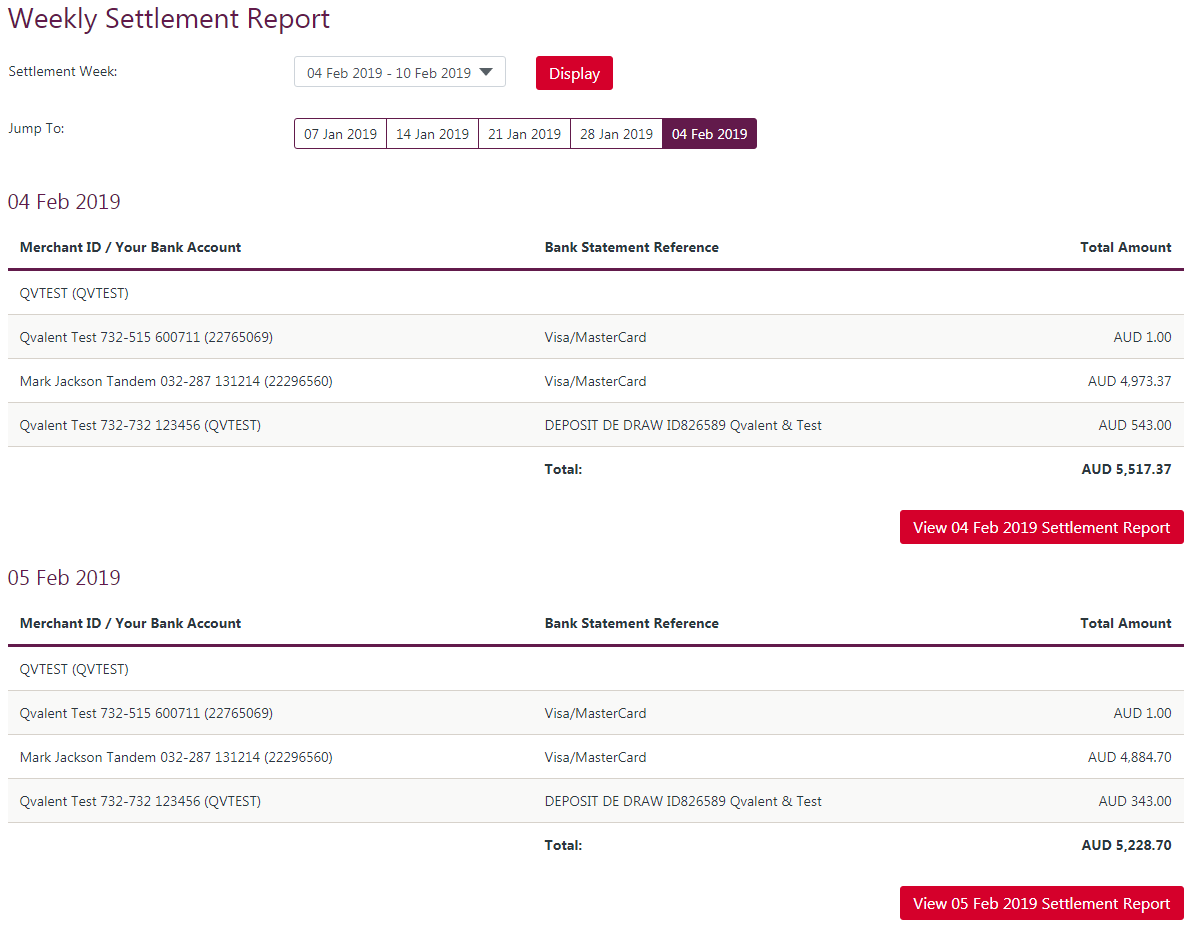Click the AUD 5,517.37 total amount

coord(1126,469)
